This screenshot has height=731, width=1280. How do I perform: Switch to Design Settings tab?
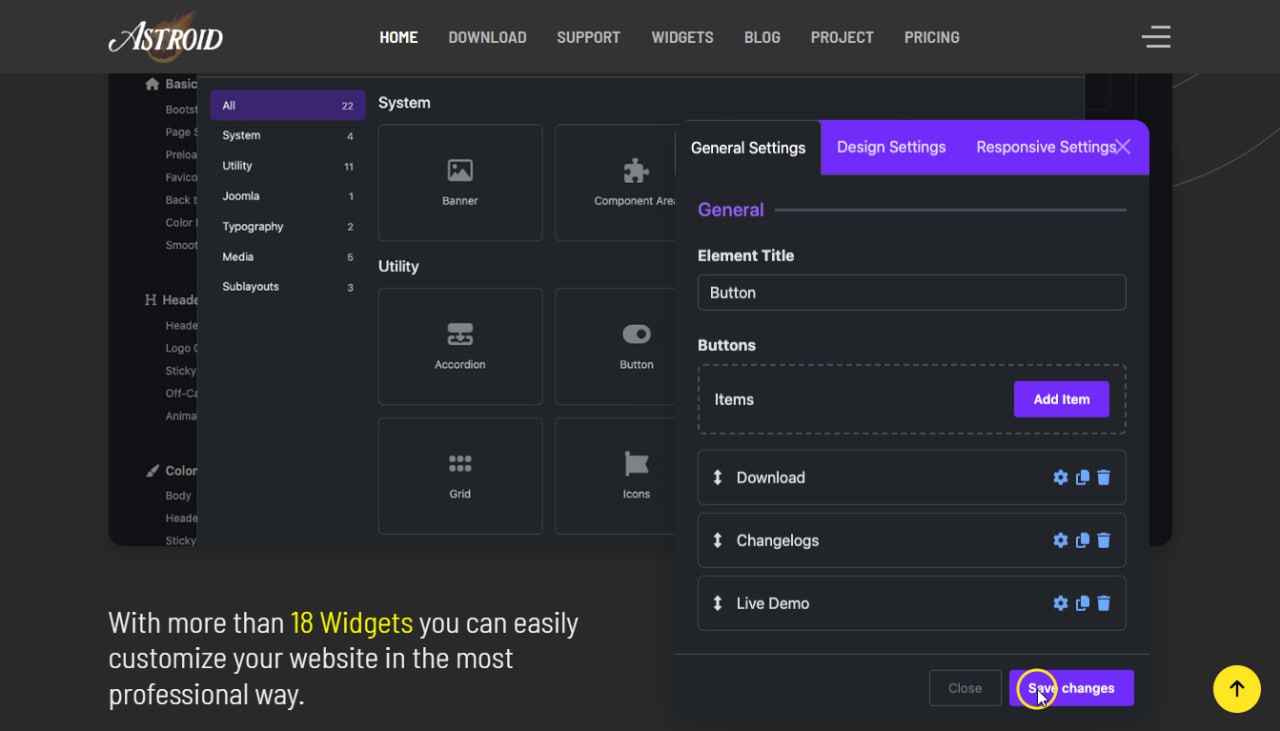pos(891,147)
